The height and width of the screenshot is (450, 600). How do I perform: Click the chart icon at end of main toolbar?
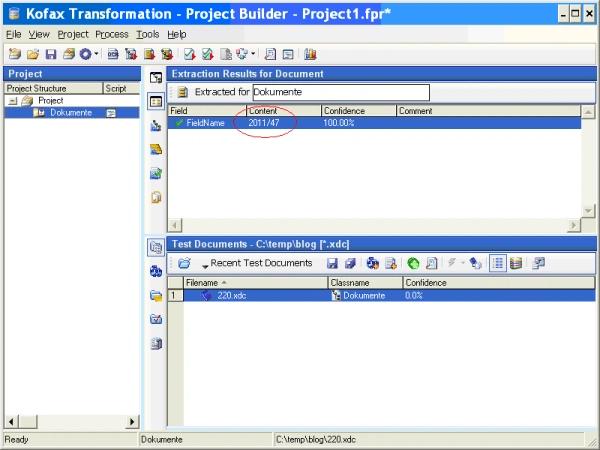[x=310, y=53]
